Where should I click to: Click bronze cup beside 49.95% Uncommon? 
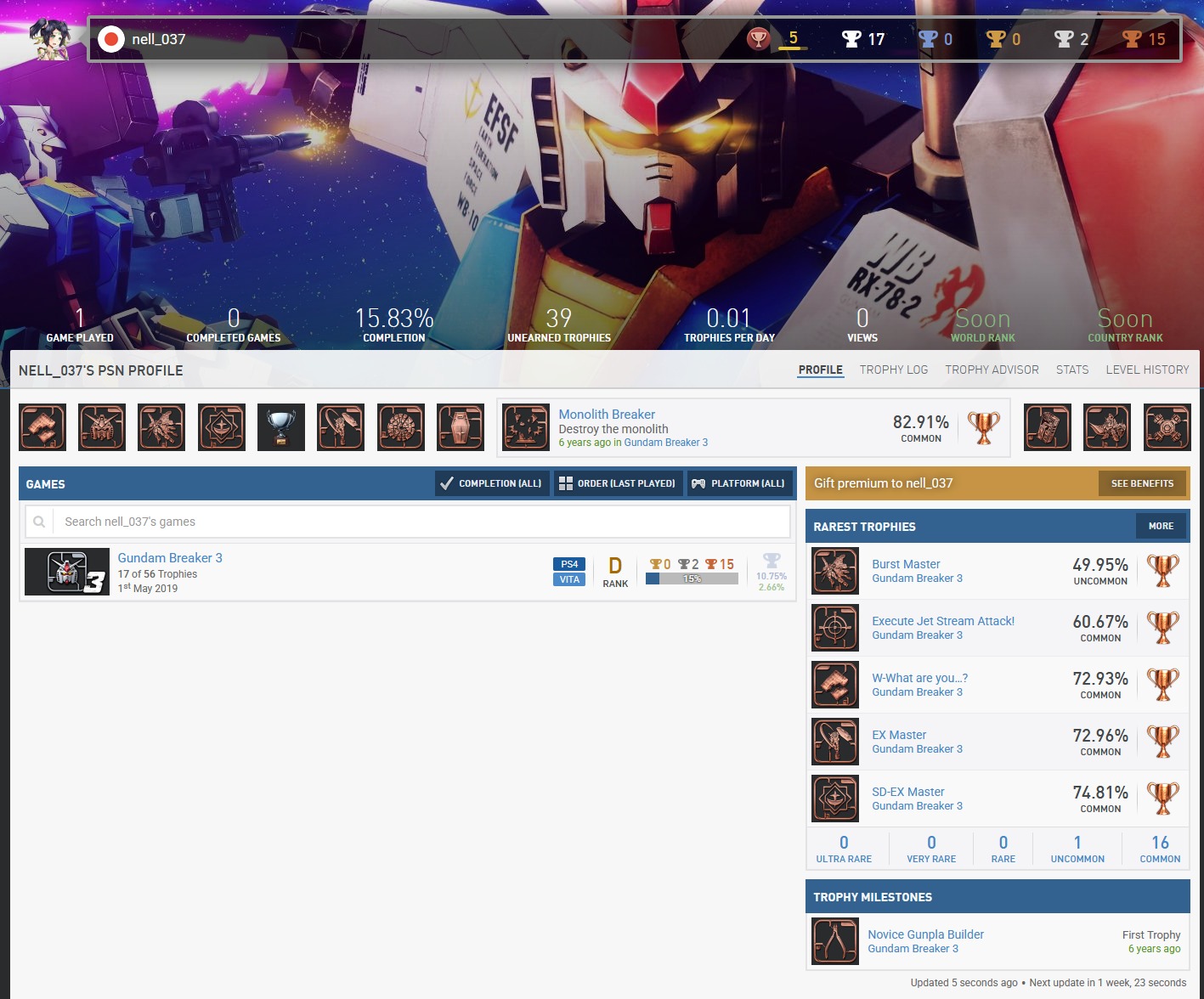pyautogui.click(x=1162, y=571)
